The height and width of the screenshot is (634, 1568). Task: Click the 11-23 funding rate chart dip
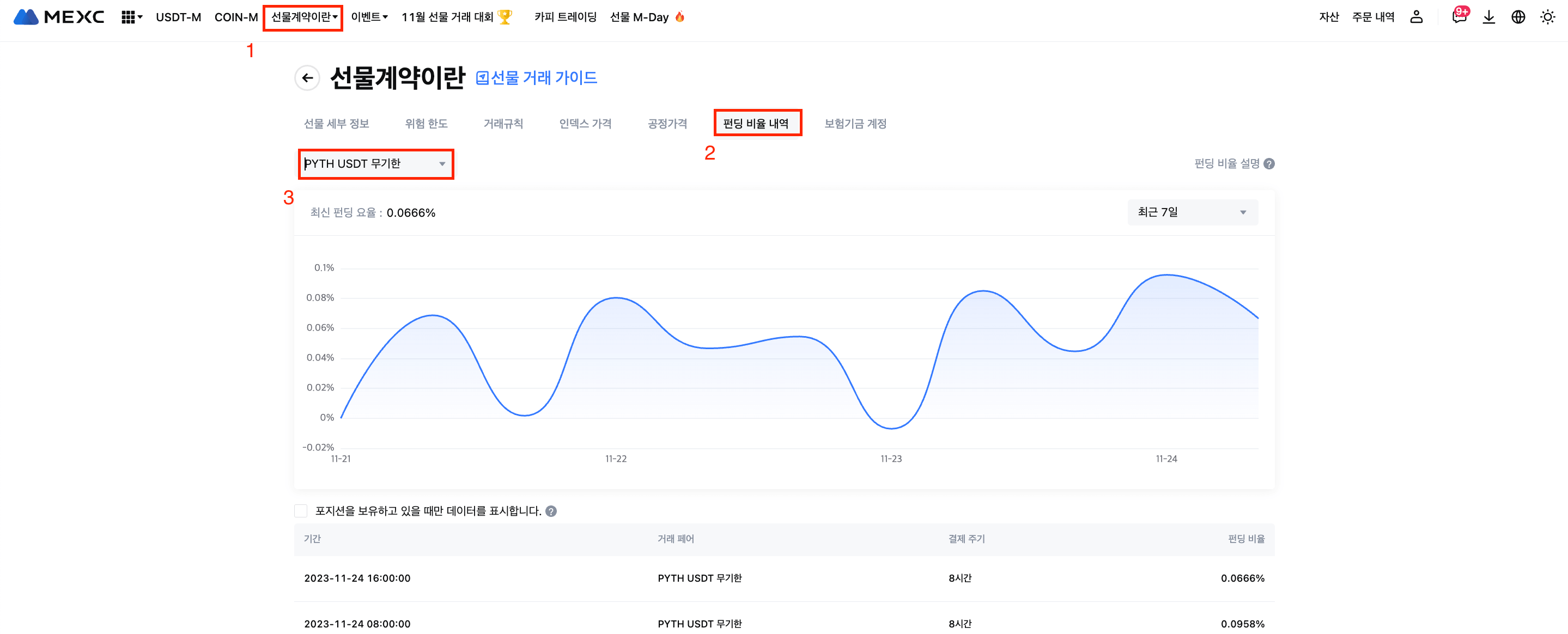click(891, 428)
